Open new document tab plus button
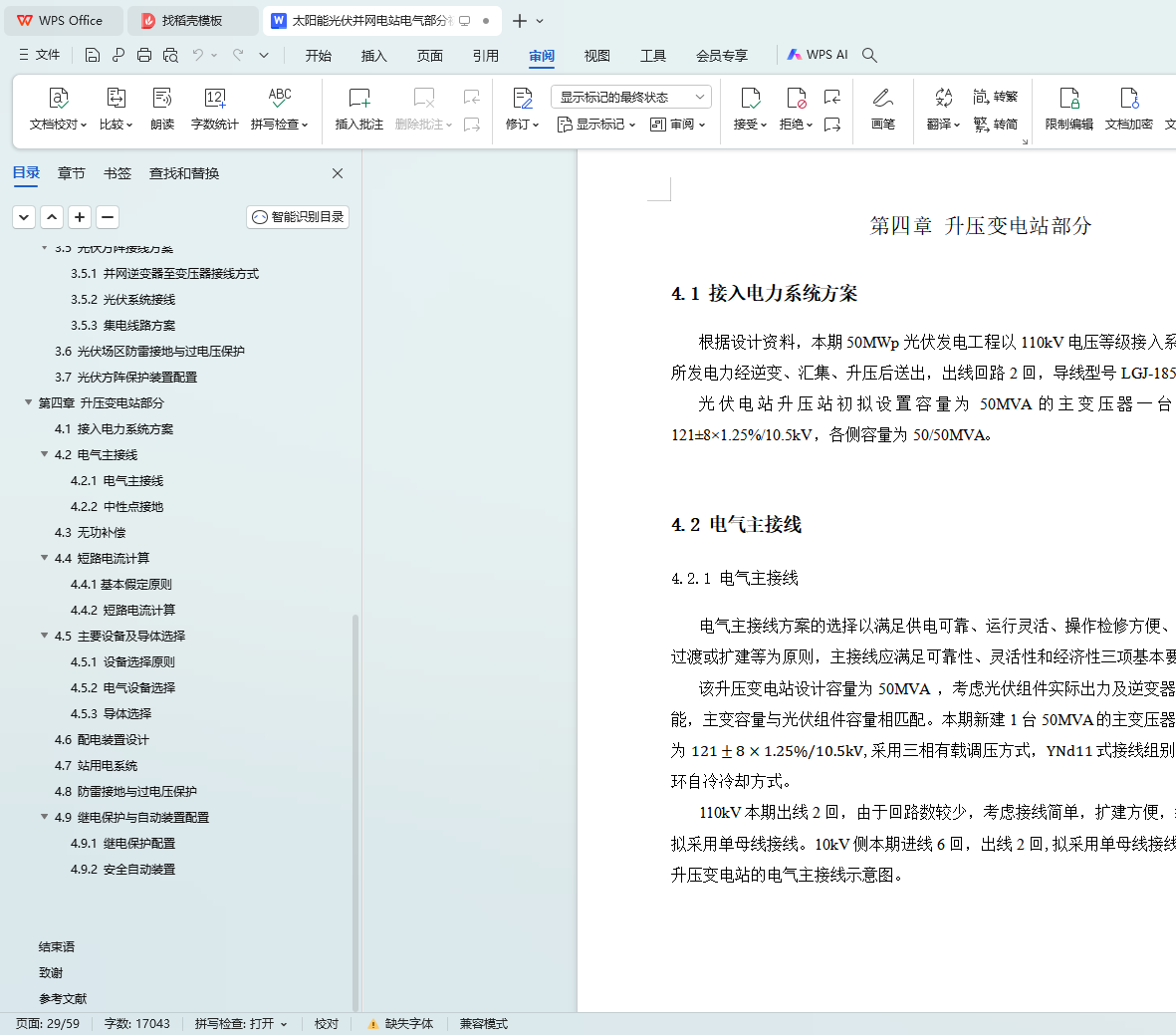The image size is (1176, 1035). [519, 21]
